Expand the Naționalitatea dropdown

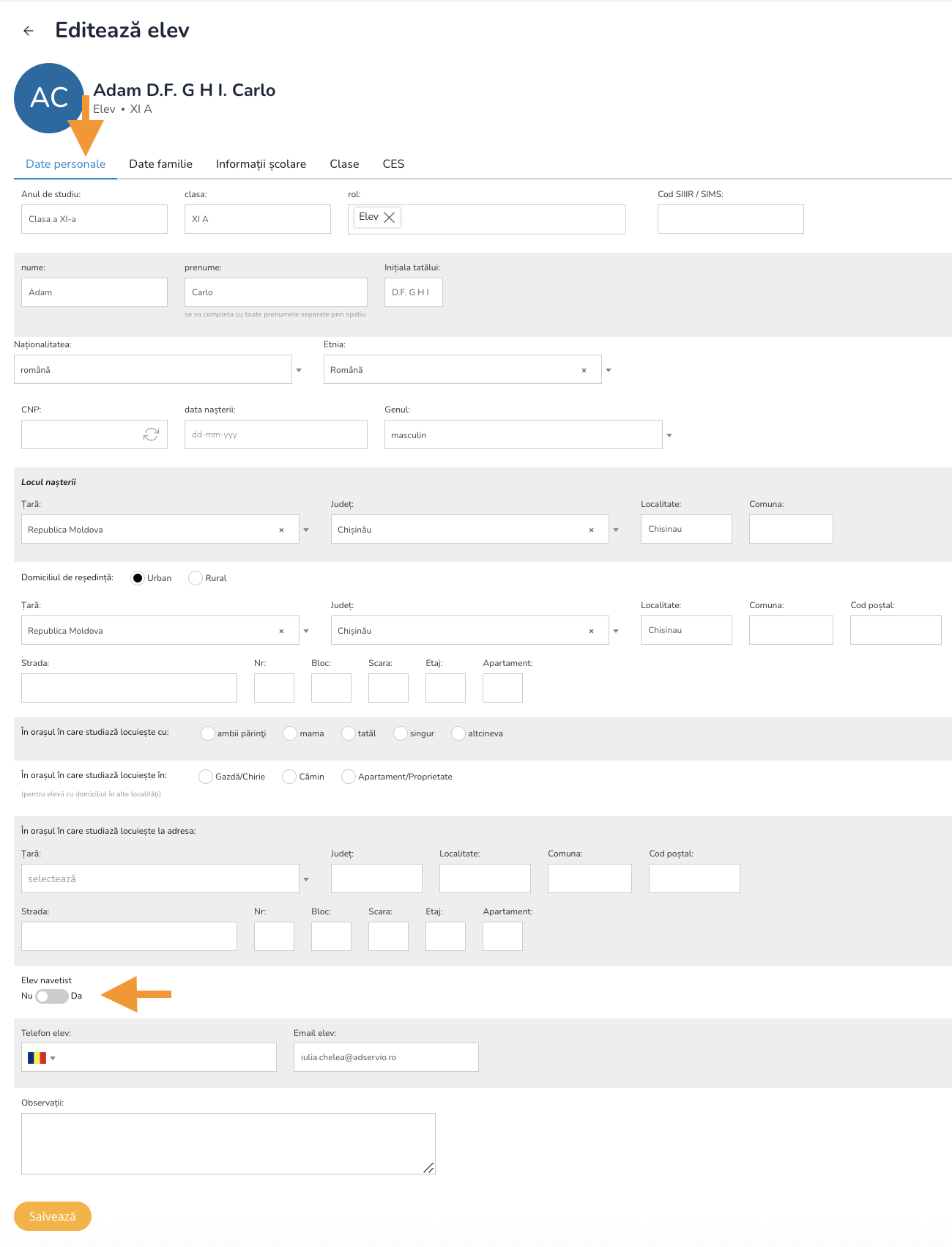(299, 370)
